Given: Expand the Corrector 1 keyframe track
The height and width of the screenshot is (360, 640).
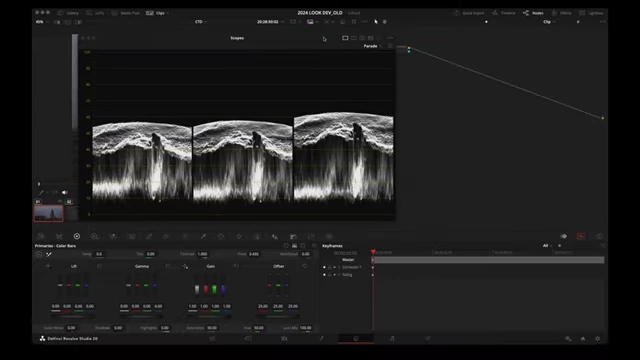Looking at the screenshot, I should [339, 267].
